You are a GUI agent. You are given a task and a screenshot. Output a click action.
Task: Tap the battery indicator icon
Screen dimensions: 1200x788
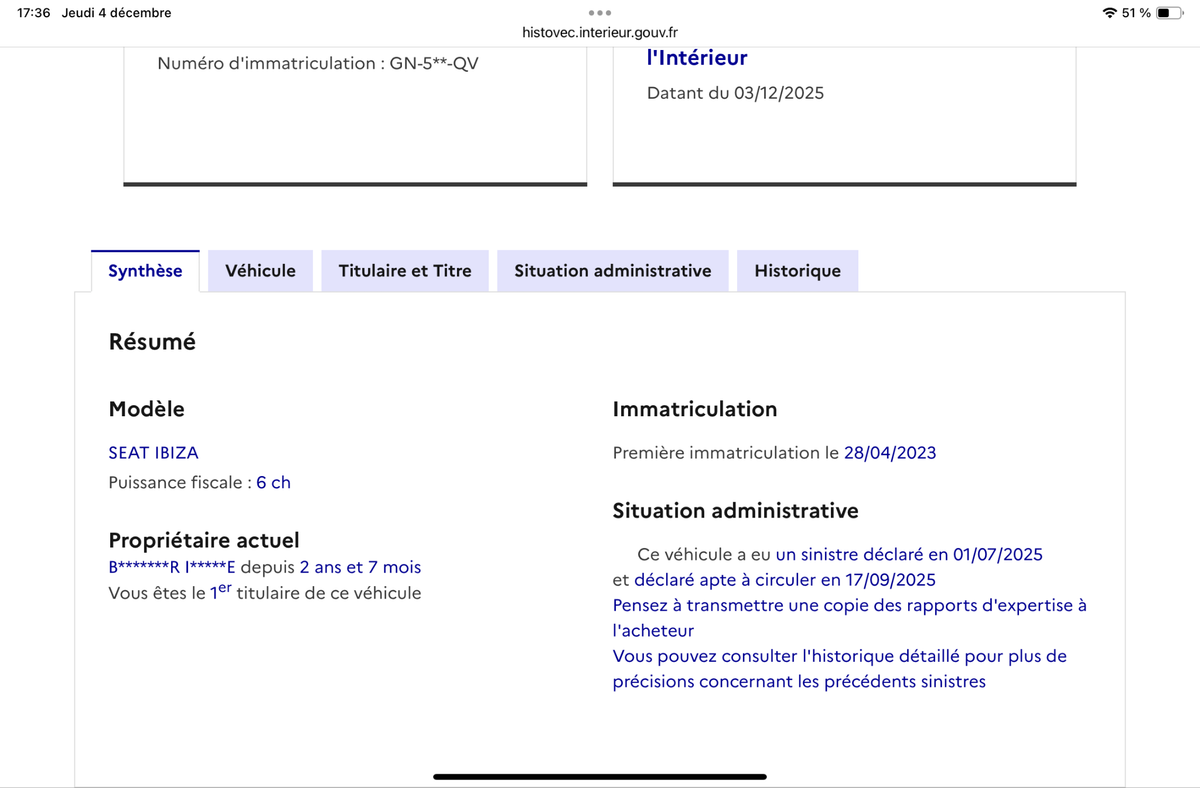point(1170,13)
